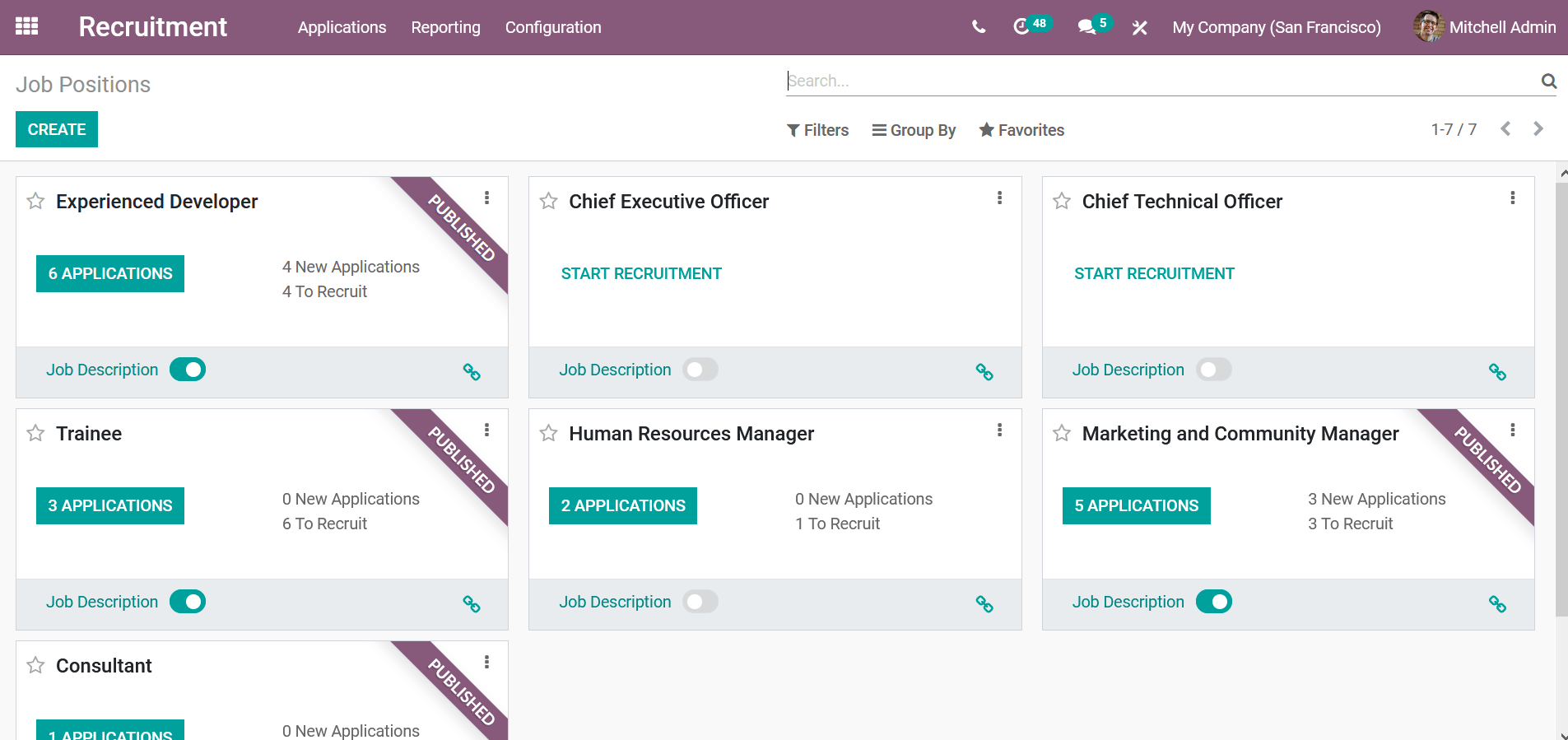Image resolution: width=1568 pixels, height=740 pixels.
Task: Click the debug tools icon in navbar
Action: pos(1139,28)
